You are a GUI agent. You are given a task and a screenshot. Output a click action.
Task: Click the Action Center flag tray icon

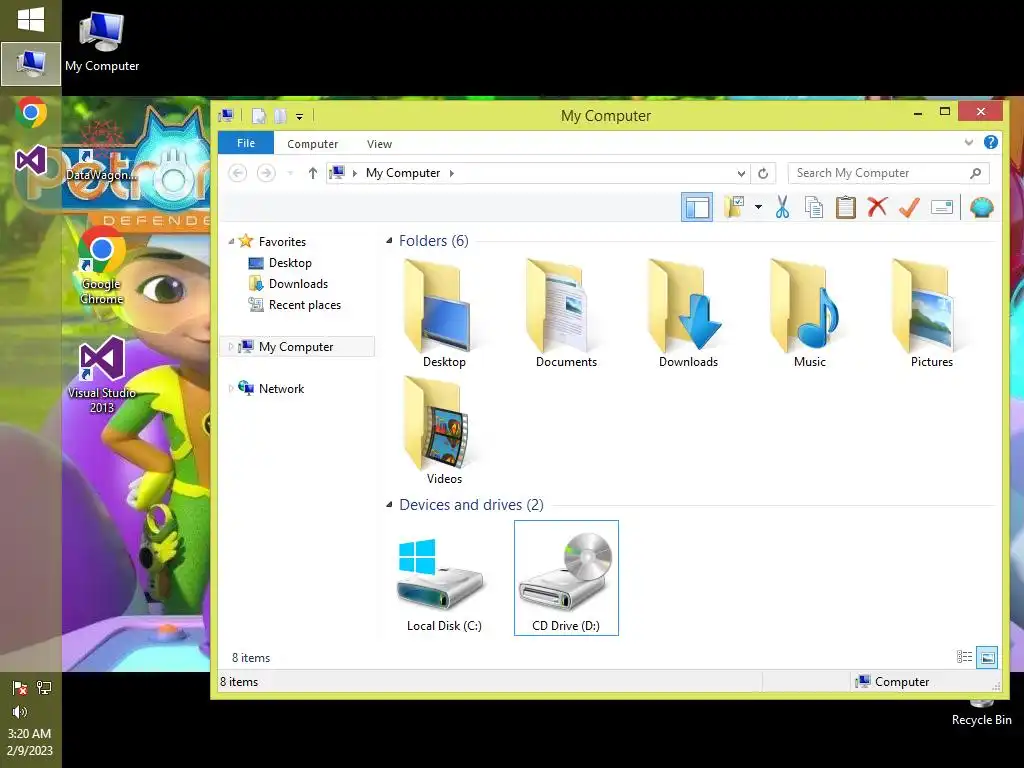[20, 688]
